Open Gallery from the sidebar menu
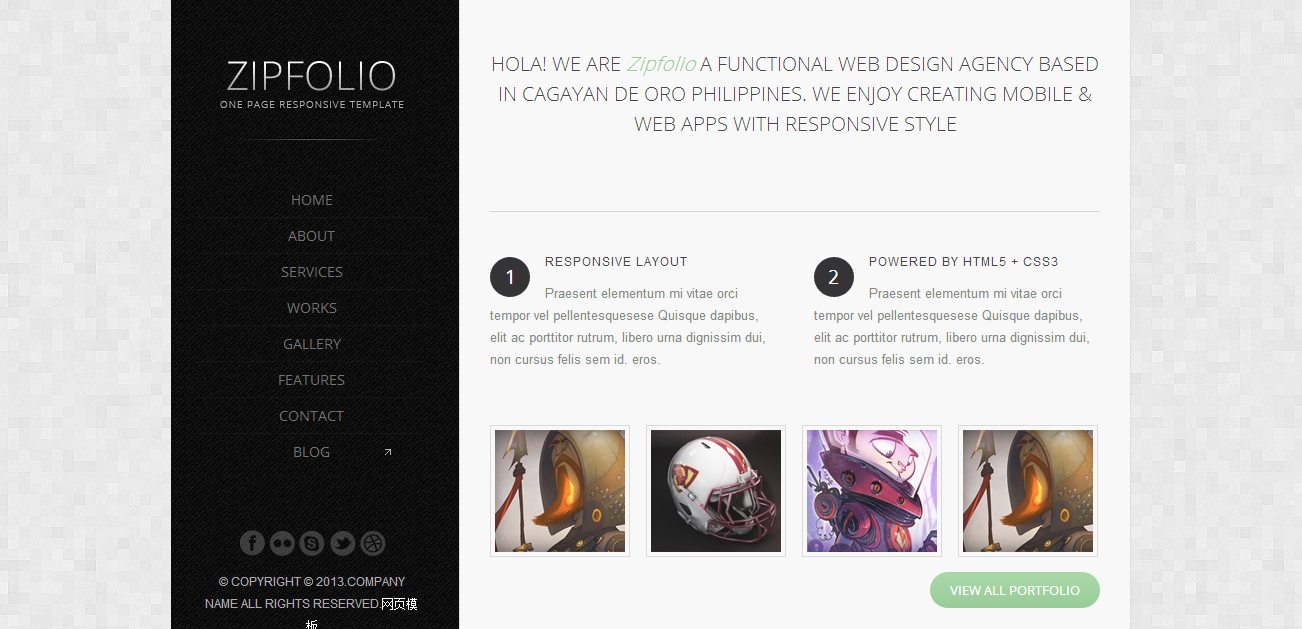 312,344
